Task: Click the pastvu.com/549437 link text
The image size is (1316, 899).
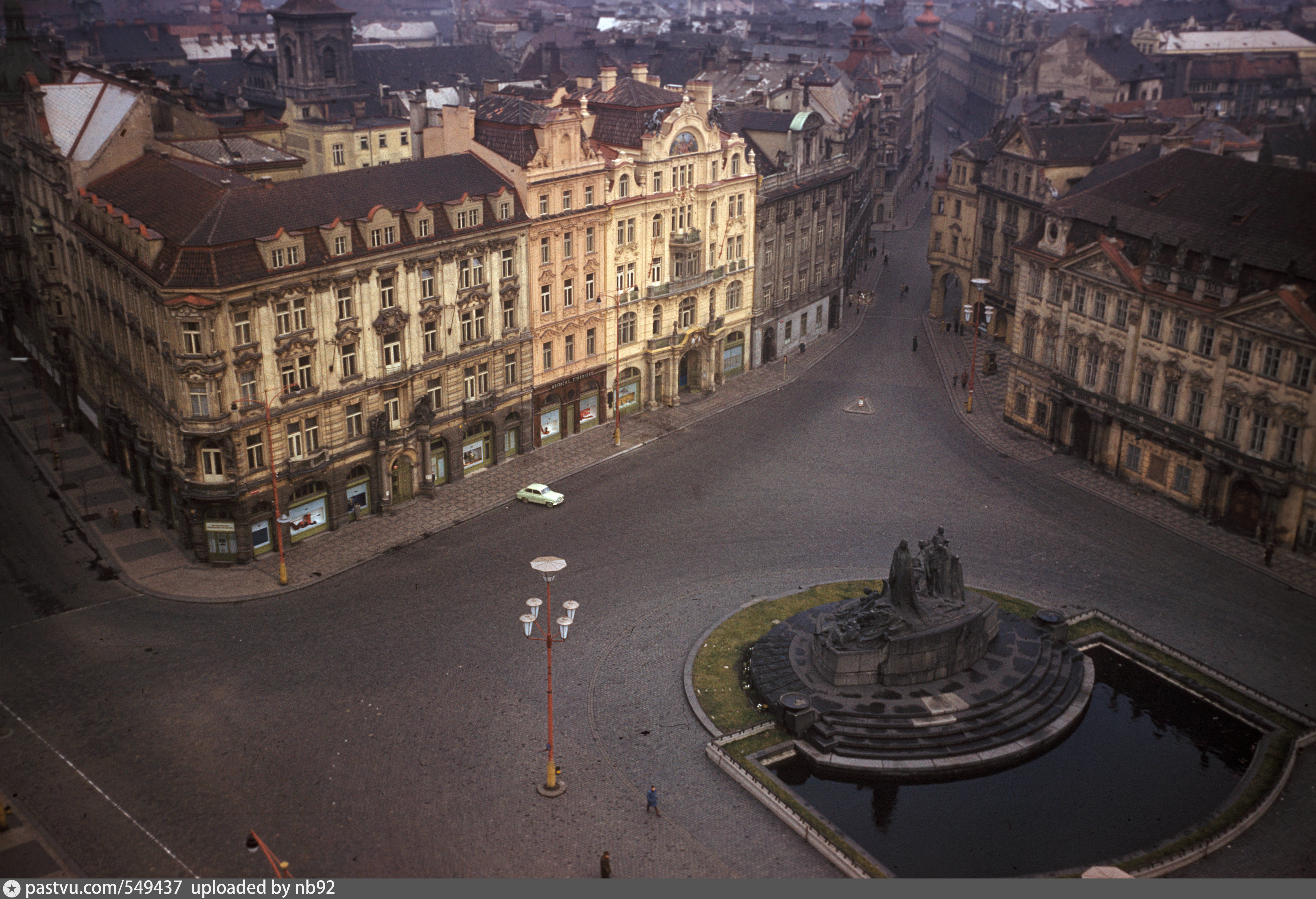Action: 104,888
